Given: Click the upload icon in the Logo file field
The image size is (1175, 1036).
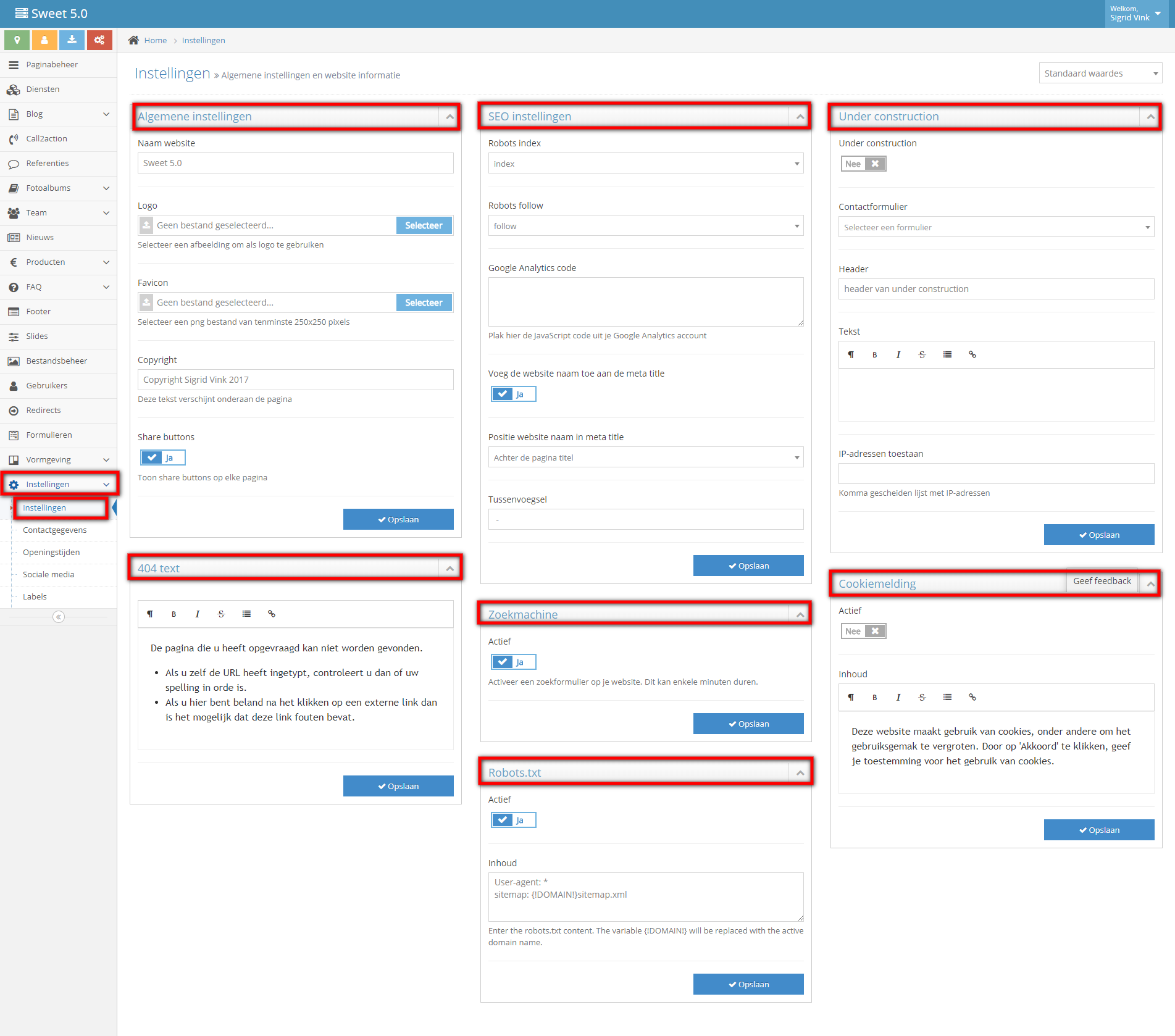Looking at the screenshot, I should point(146,225).
